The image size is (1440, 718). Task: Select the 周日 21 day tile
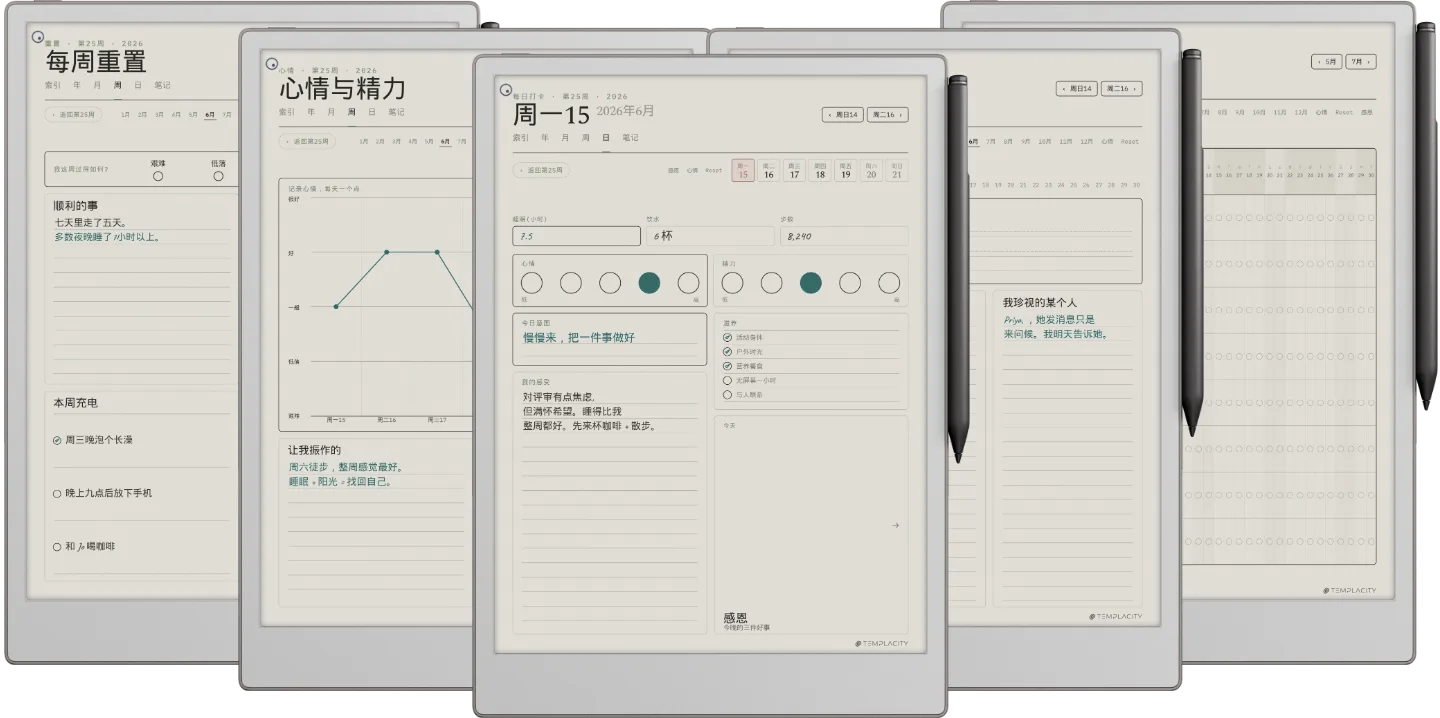[897, 171]
